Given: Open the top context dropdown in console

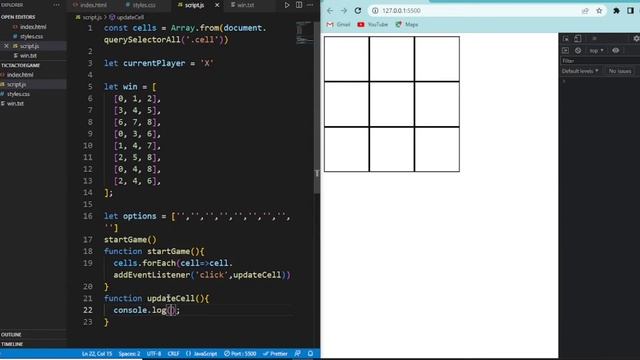Looking at the screenshot, I should [x=596, y=51].
